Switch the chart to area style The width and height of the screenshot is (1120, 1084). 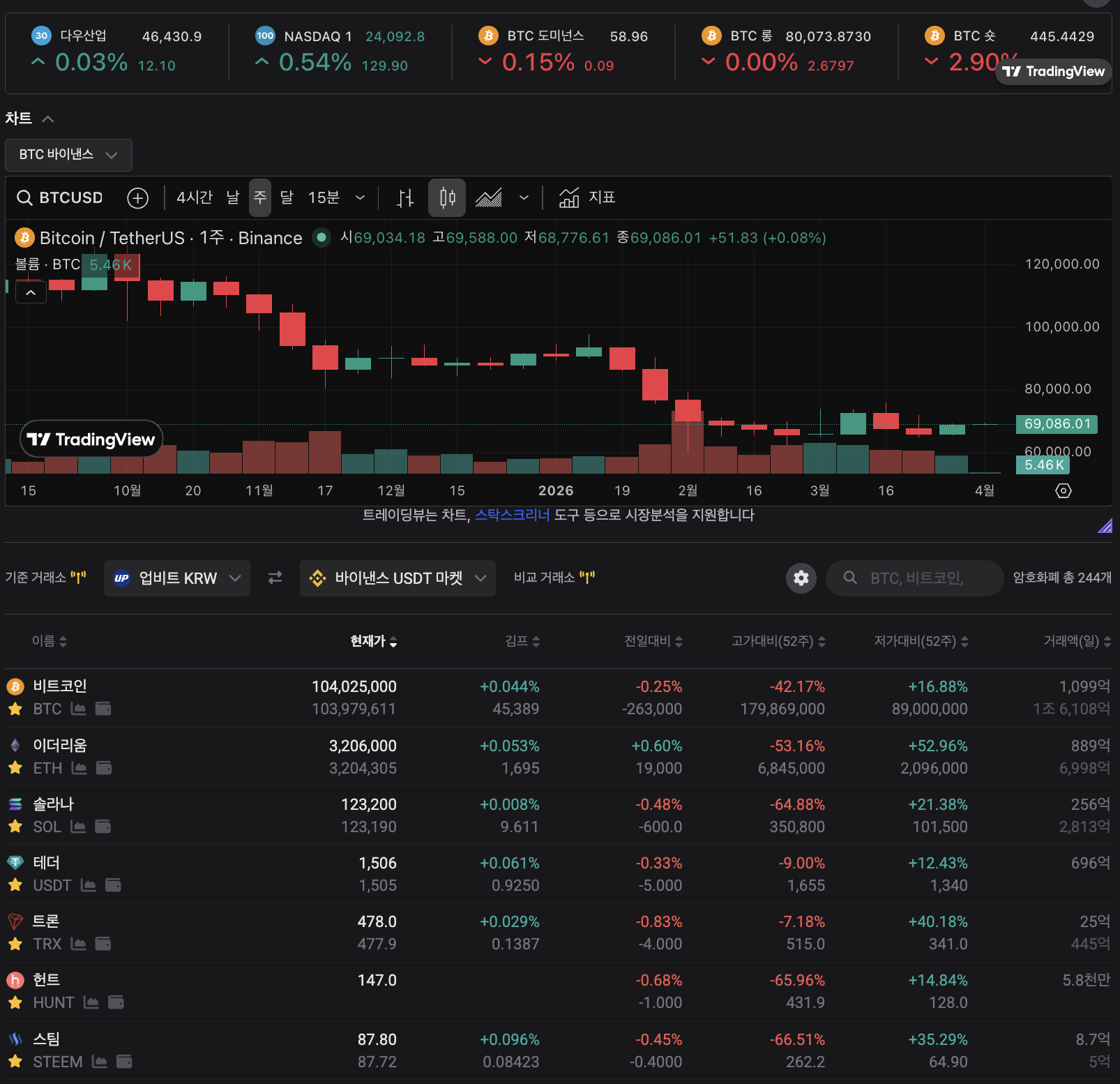[489, 198]
